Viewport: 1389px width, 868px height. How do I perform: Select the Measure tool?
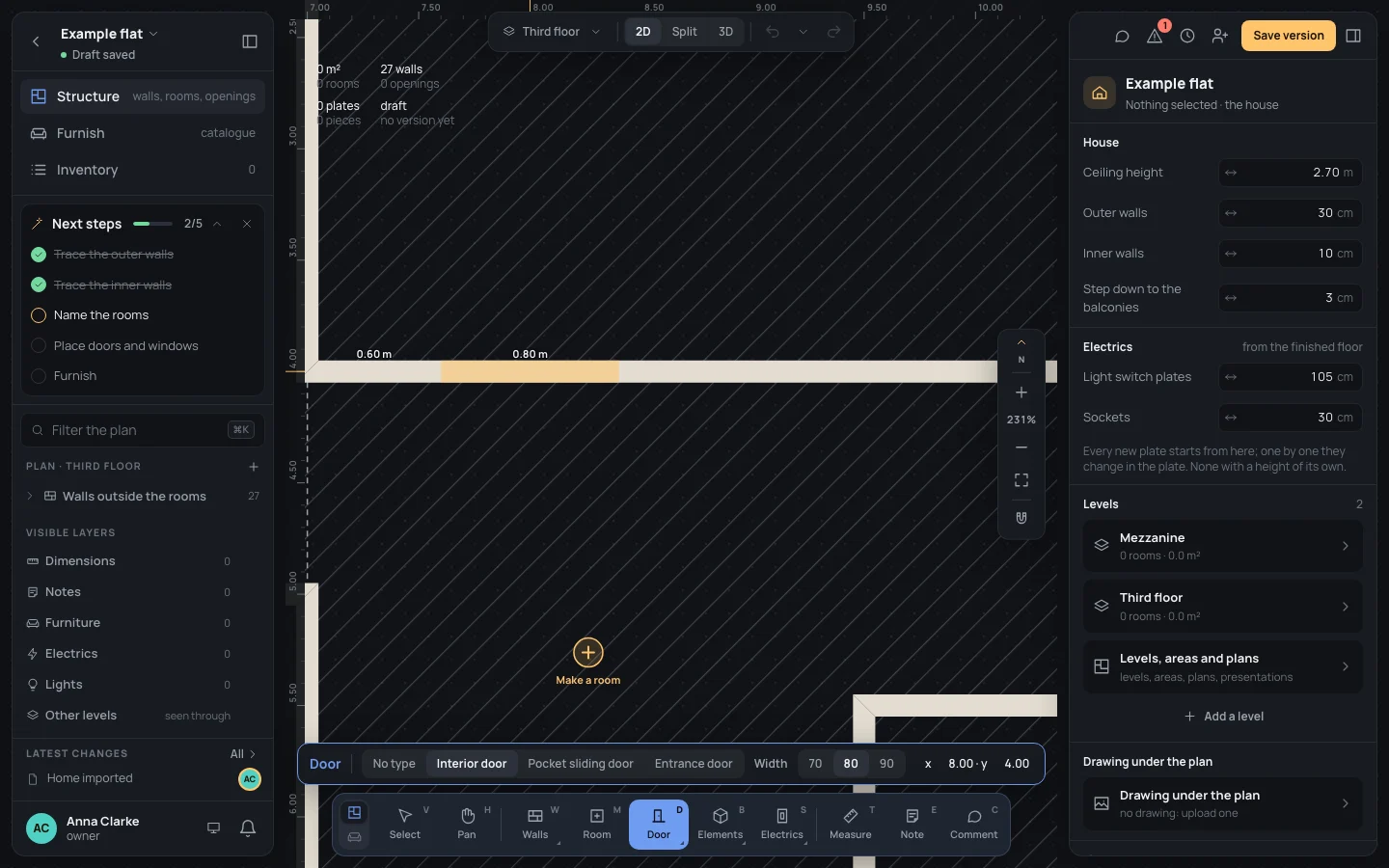851,825
